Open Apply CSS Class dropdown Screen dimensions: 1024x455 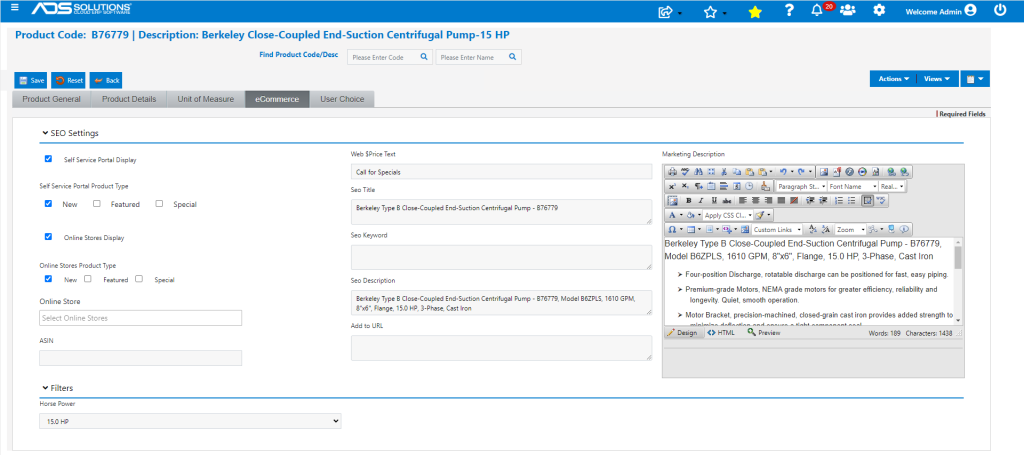728,215
